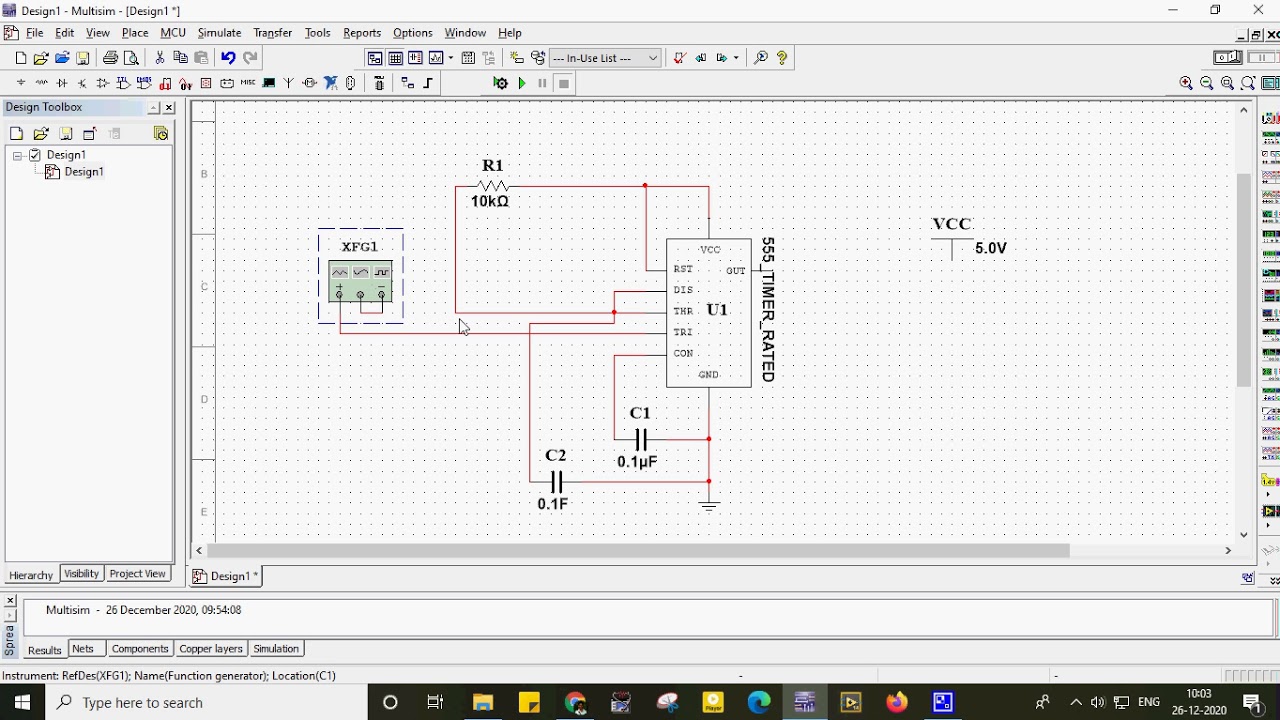
Task: Open the forward annotate dropdown arrow
Action: tap(736, 58)
